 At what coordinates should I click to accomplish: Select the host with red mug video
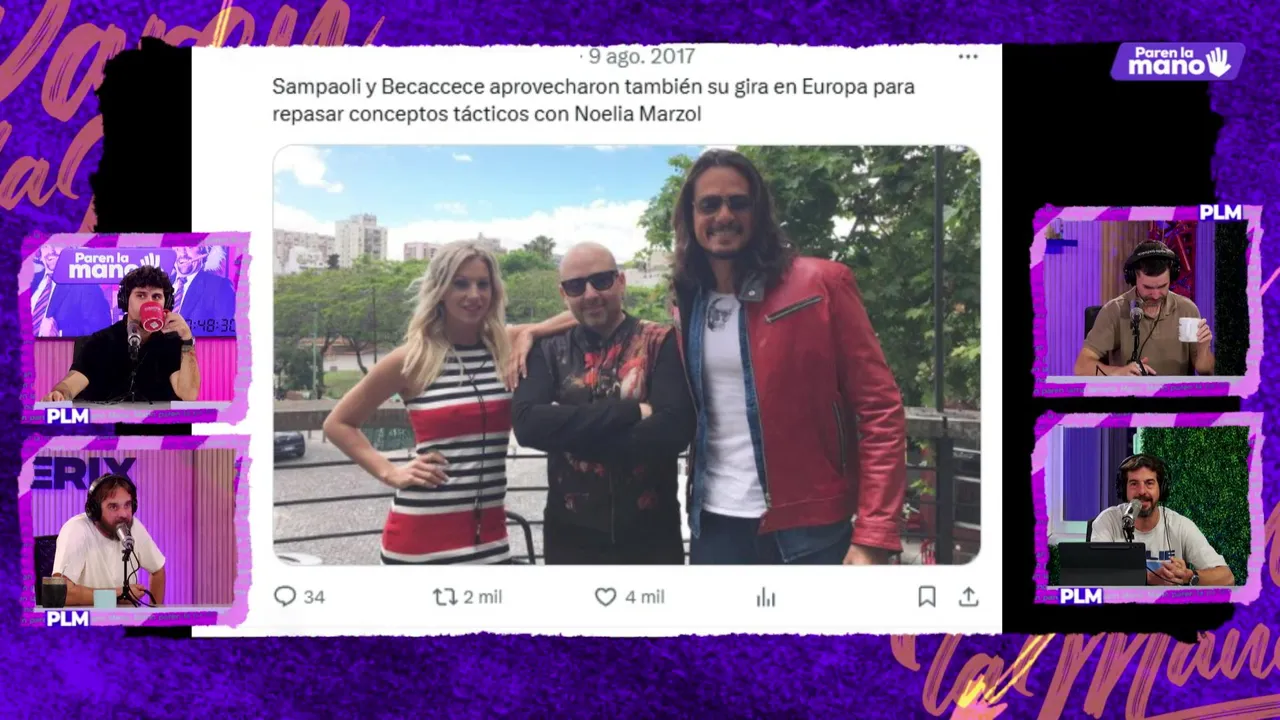coord(135,325)
